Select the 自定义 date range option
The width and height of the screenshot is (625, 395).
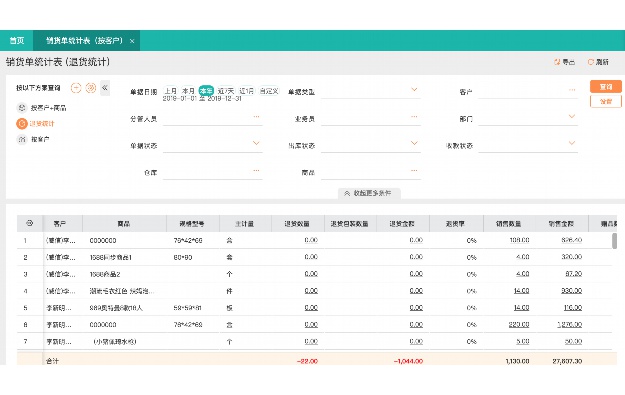(269, 91)
